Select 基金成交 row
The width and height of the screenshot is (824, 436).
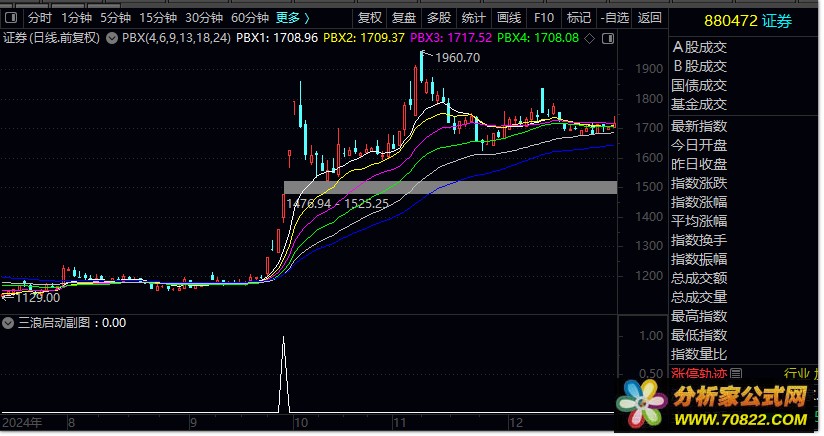(699, 104)
